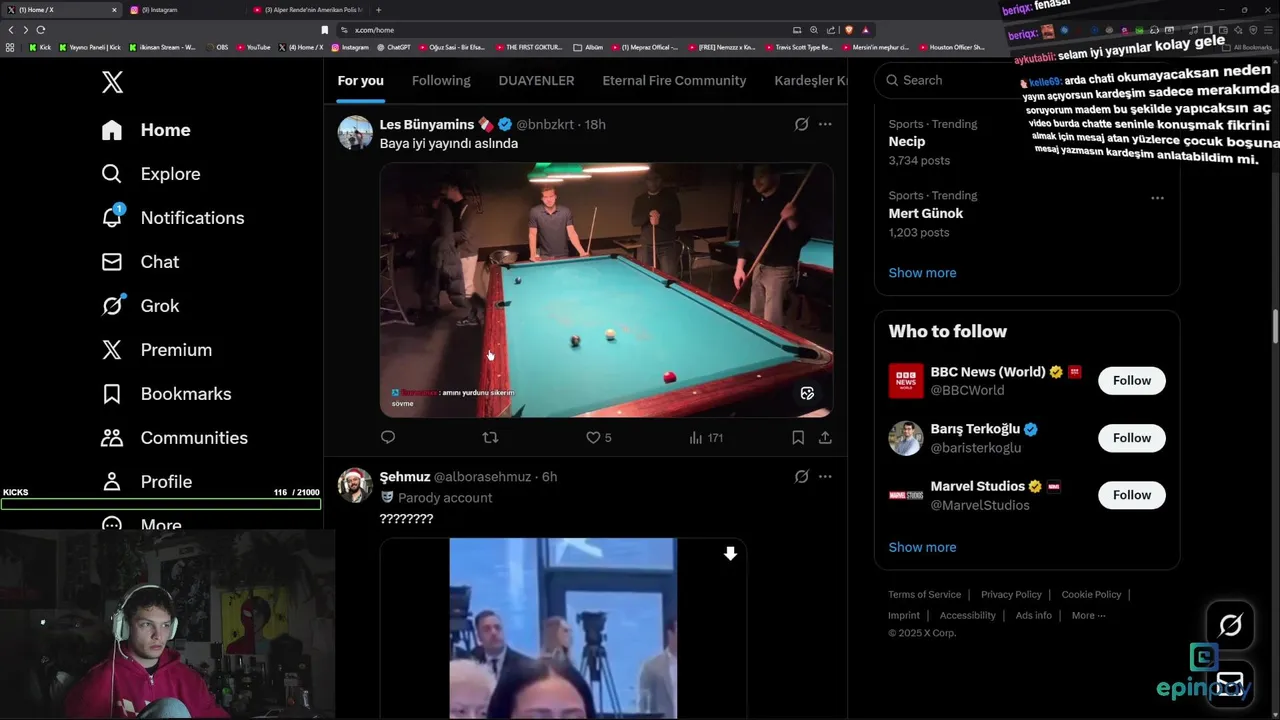The height and width of the screenshot is (720, 1280).
Task: Expand More menu in the sidebar
Action: tap(142, 525)
